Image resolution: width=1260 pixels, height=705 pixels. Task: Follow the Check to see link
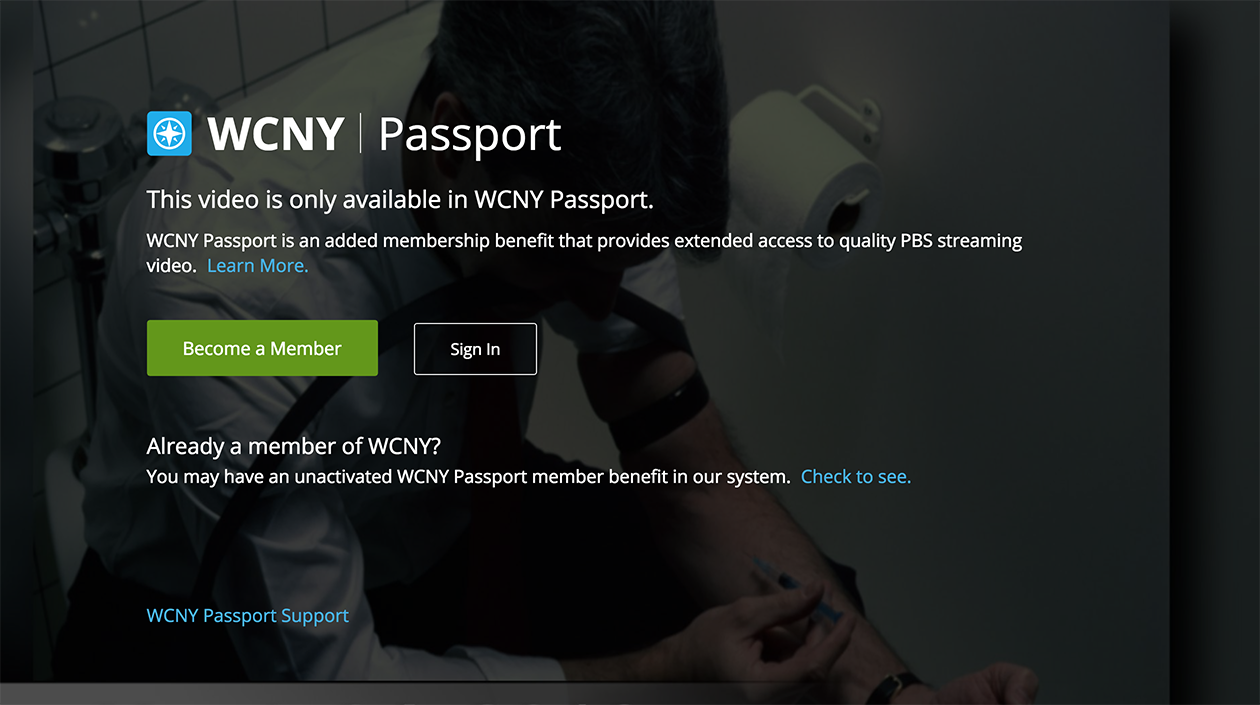point(856,477)
